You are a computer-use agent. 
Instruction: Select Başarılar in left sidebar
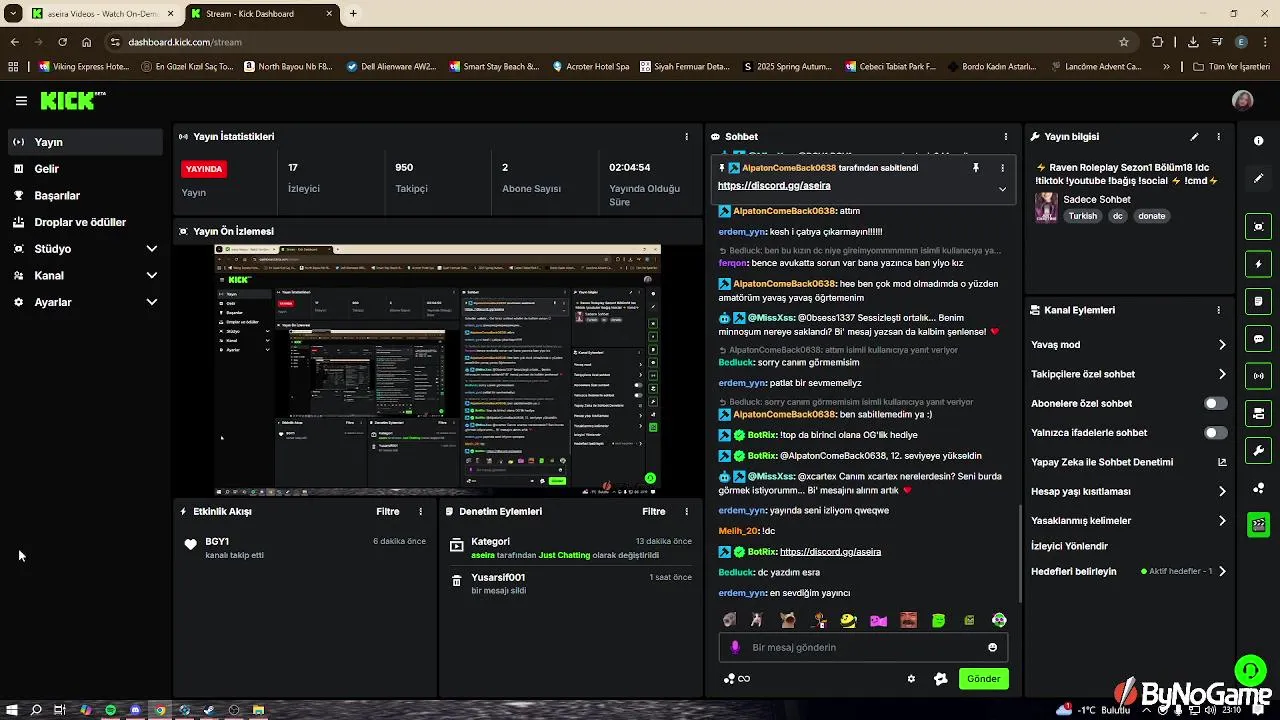click(x=85, y=195)
